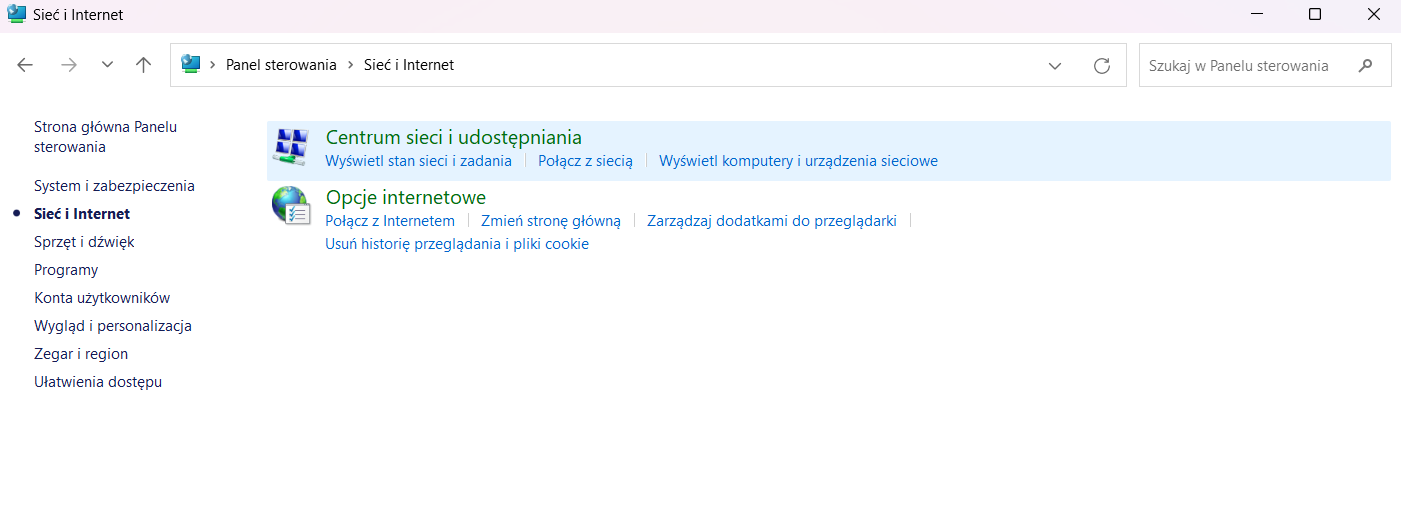Open Wyświetl komputery i urządzenia sieciowe
This screenshot has width=1401, height=523.
798,161
